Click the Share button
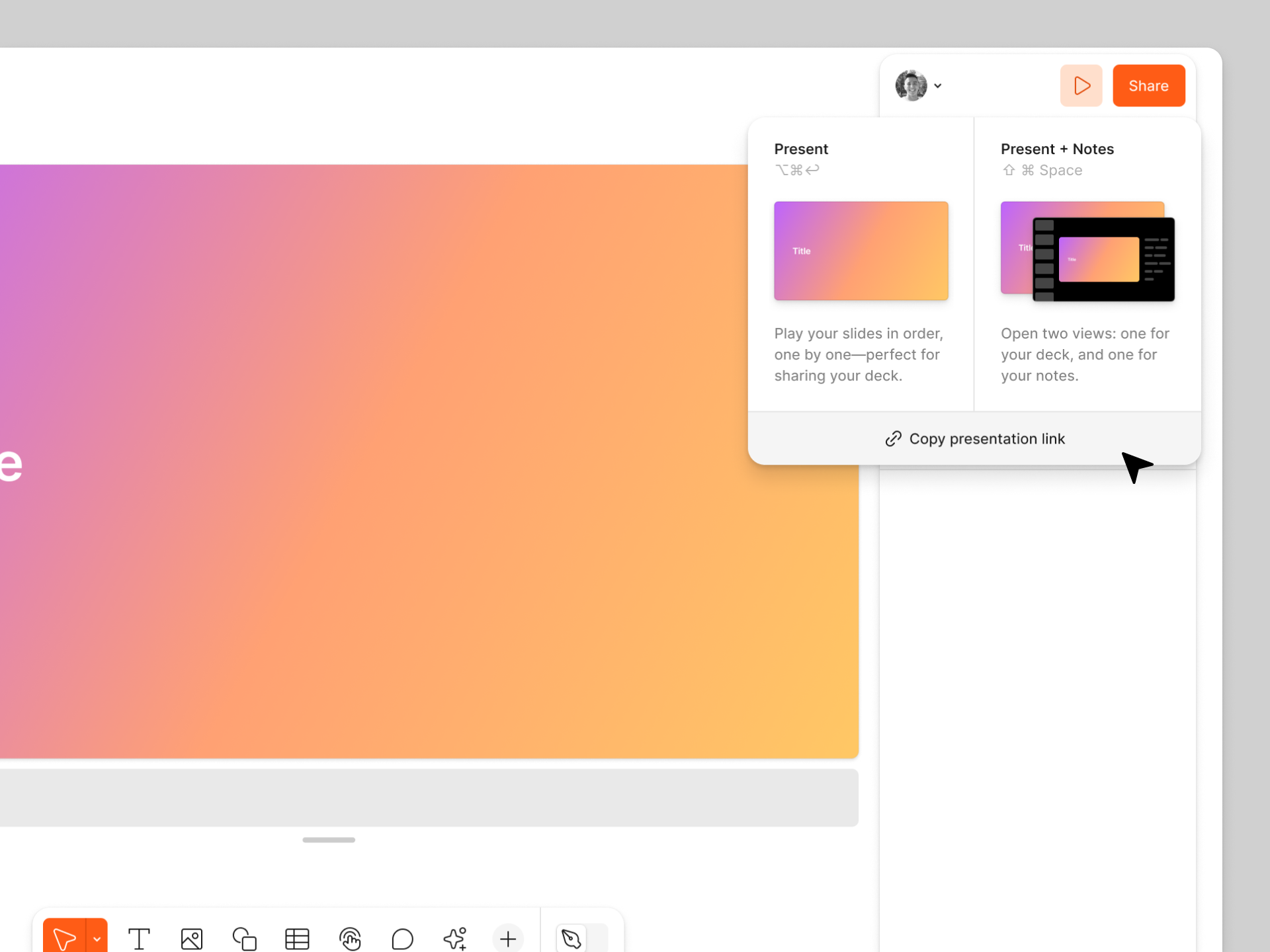 click(x=1148, y=86)
